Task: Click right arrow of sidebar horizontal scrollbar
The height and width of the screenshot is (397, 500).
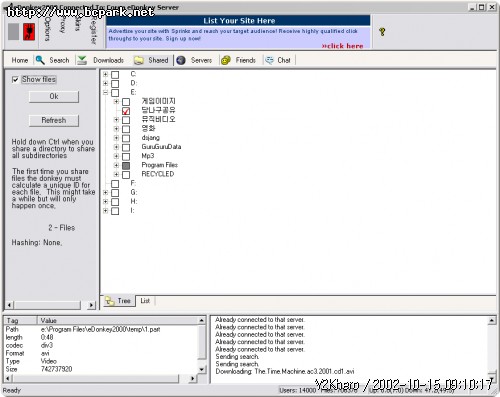Action: tap(91, 305)
